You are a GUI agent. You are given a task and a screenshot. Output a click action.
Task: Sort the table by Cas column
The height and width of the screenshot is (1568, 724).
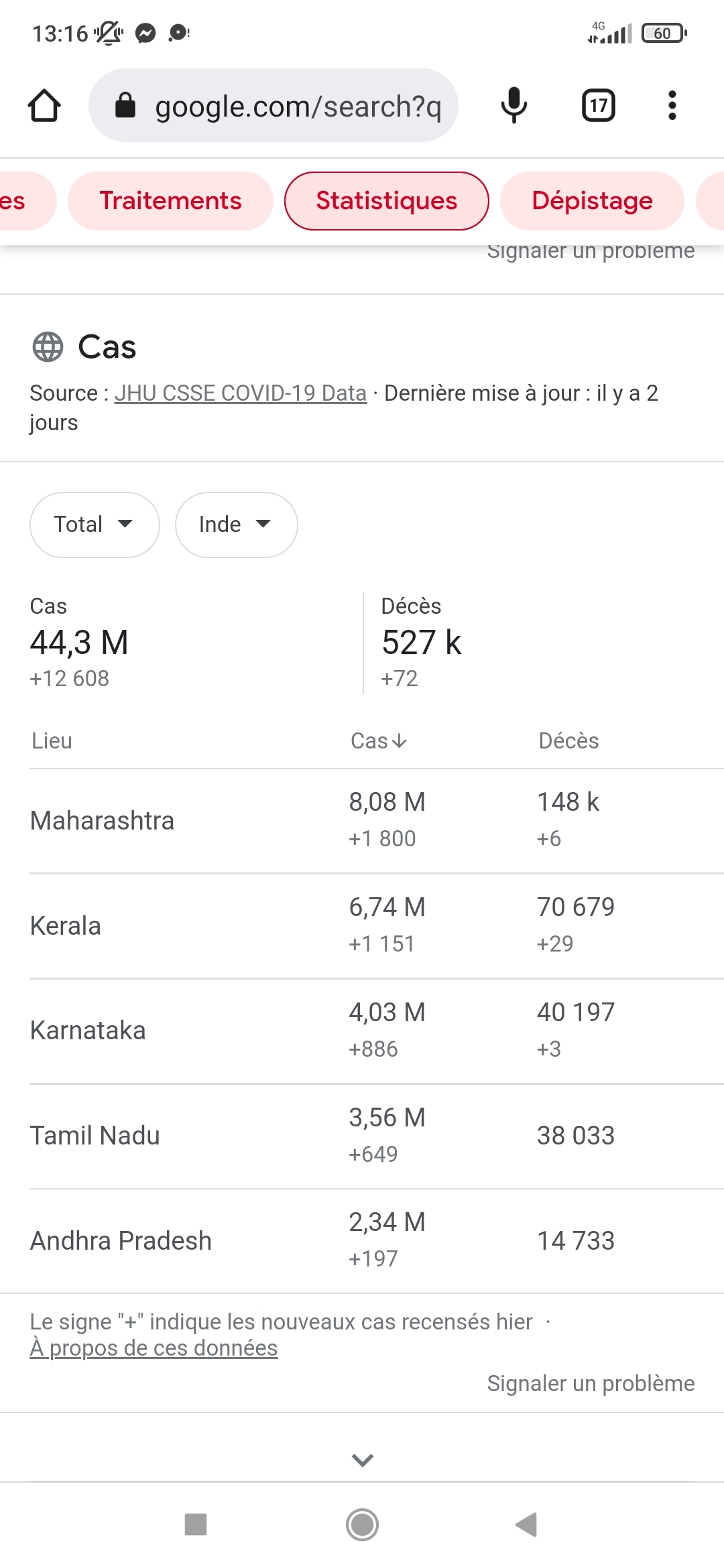pos(379,741)
